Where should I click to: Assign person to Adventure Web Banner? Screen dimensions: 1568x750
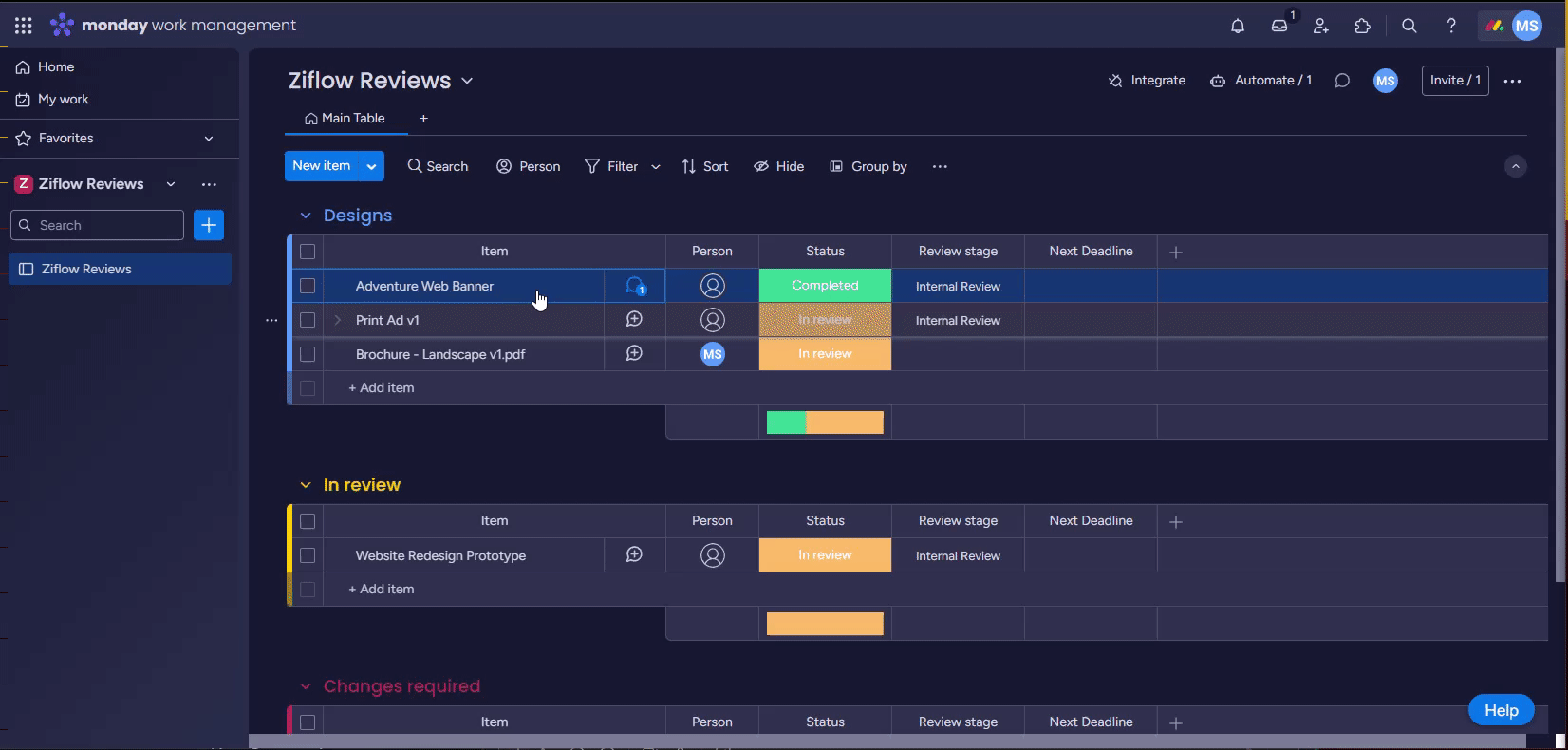pyautogui.click(x=712, y=286)
